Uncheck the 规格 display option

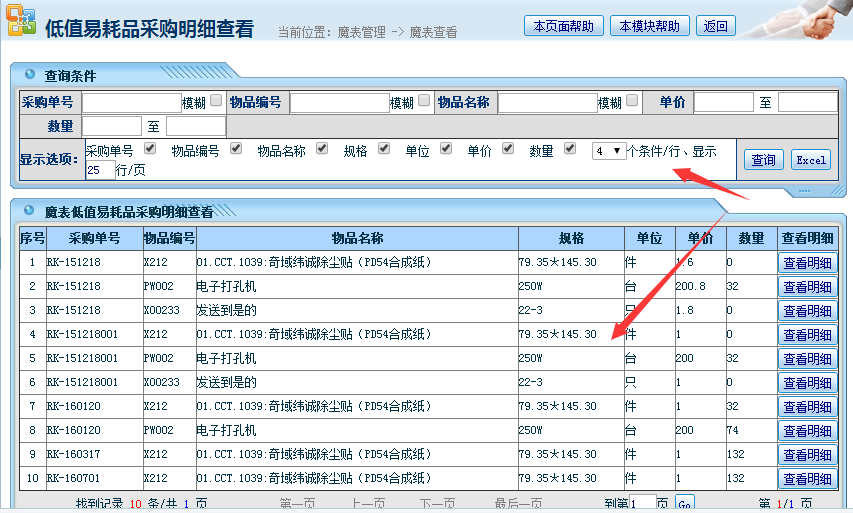384,149
